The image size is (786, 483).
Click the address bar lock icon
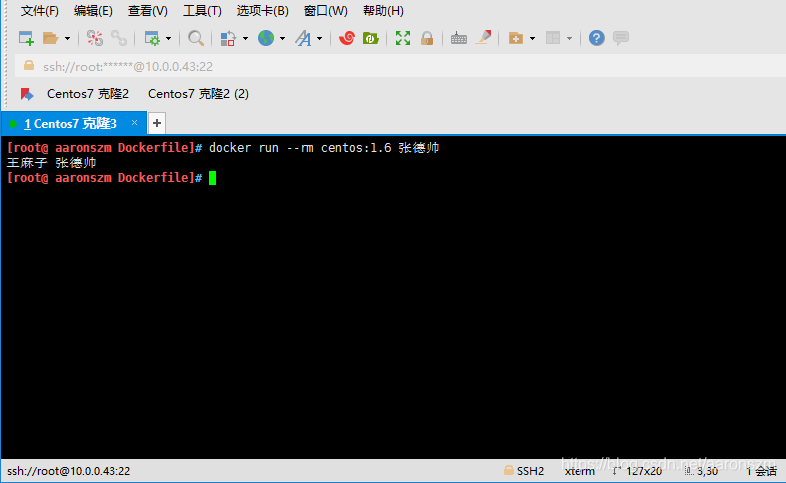[29, 66]
